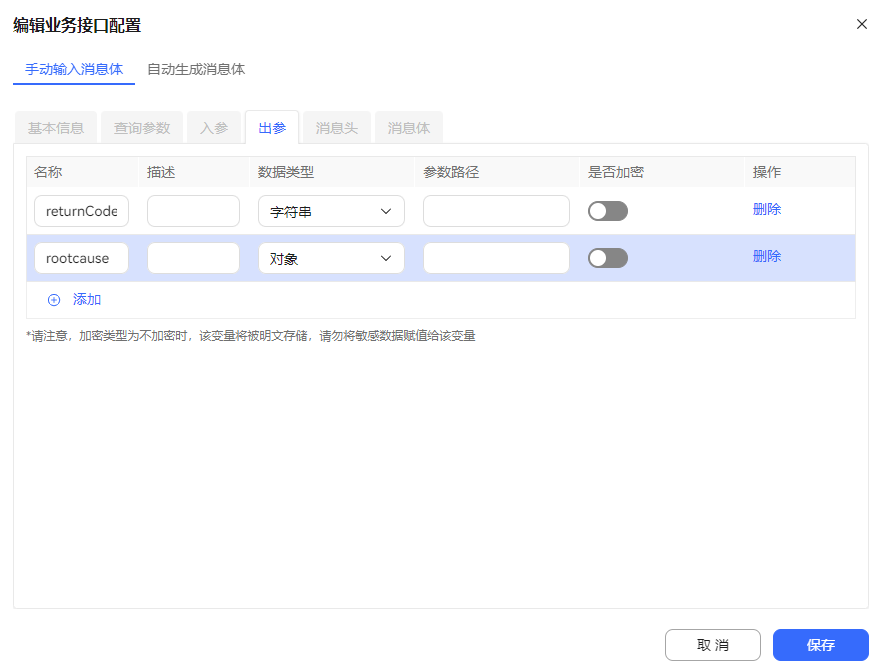Focus the rootcause name field
Viewport: 882px width, 671px height.
pyautogui.click(x=82, y=258)
